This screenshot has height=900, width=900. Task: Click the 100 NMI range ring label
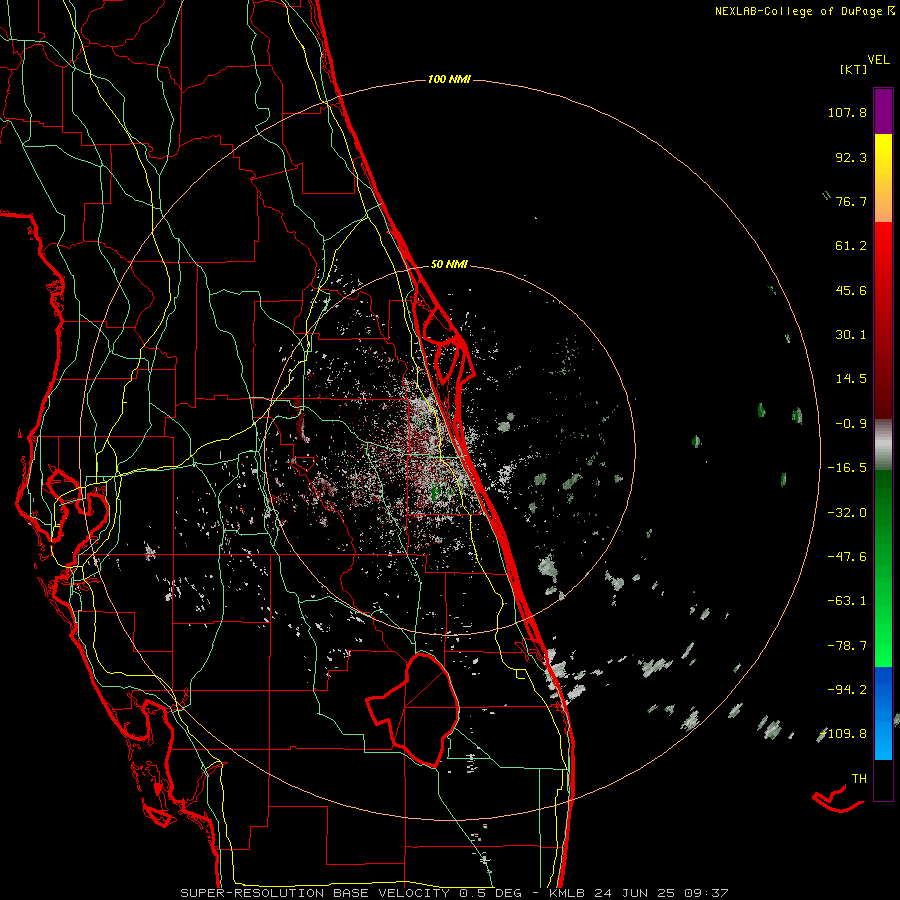[449, 79]
